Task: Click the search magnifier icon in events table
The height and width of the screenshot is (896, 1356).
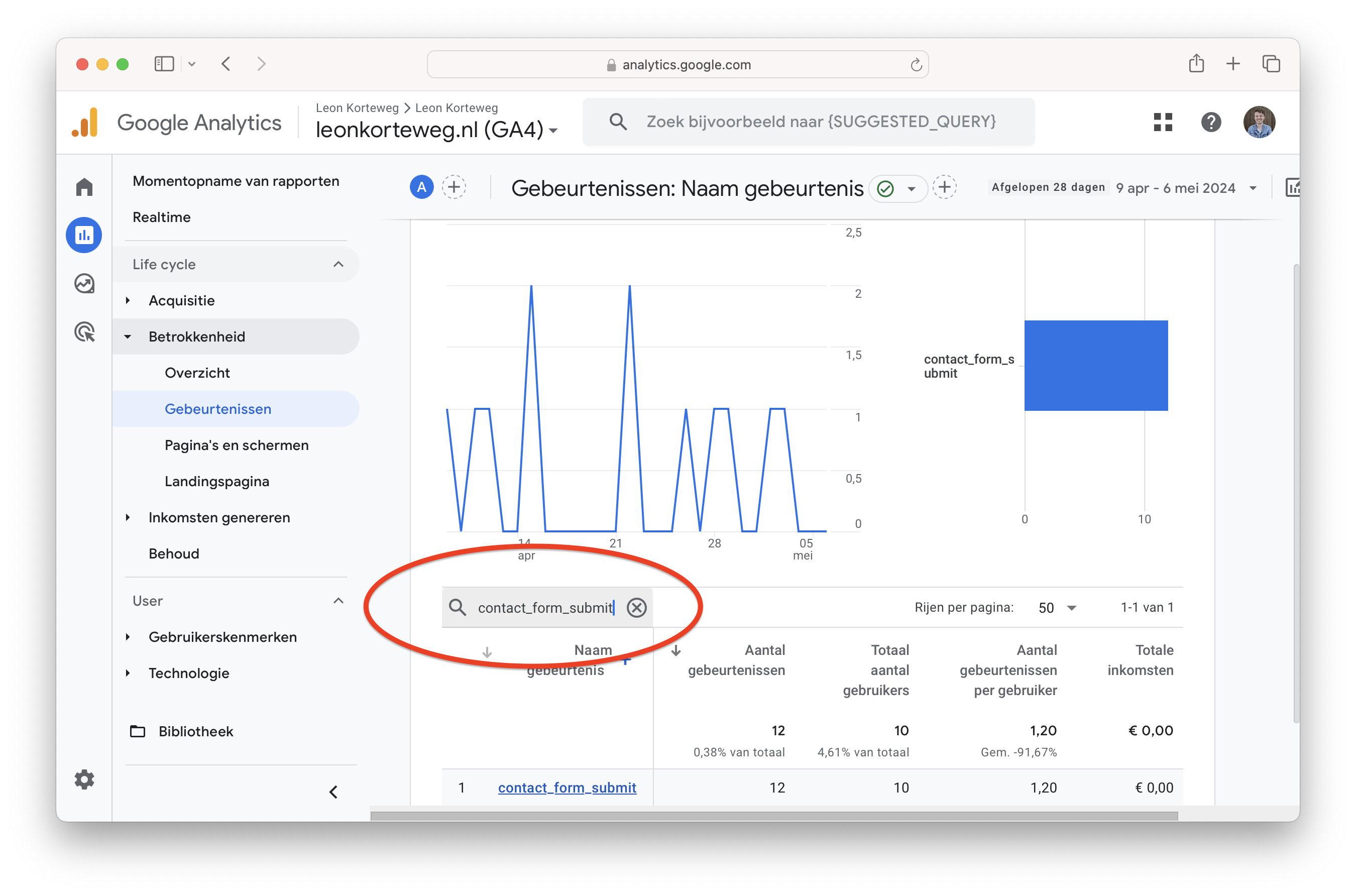Action: point(457,607)
